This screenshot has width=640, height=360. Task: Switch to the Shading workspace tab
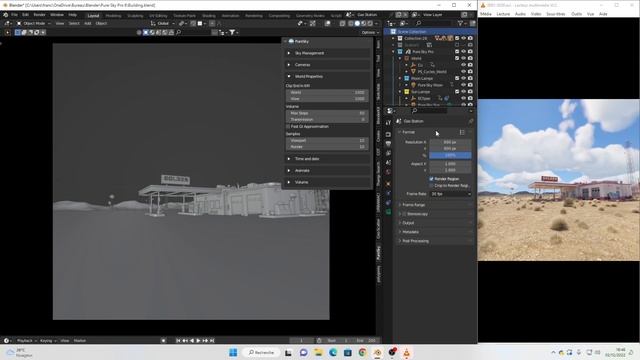pos(209,16)
